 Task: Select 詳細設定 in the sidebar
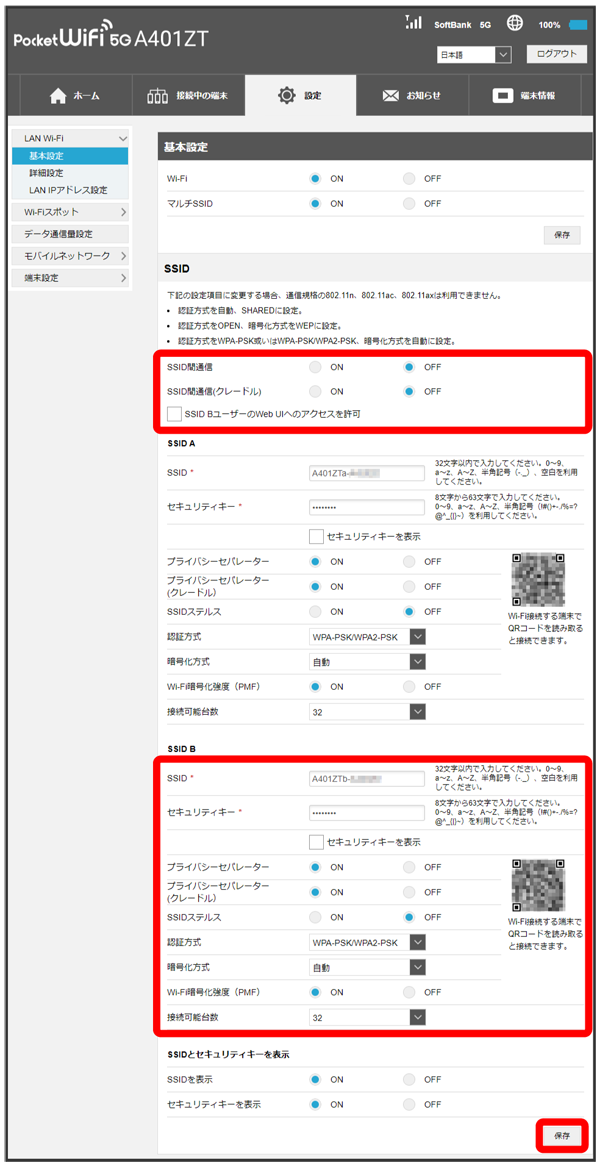tap(46, 173)
